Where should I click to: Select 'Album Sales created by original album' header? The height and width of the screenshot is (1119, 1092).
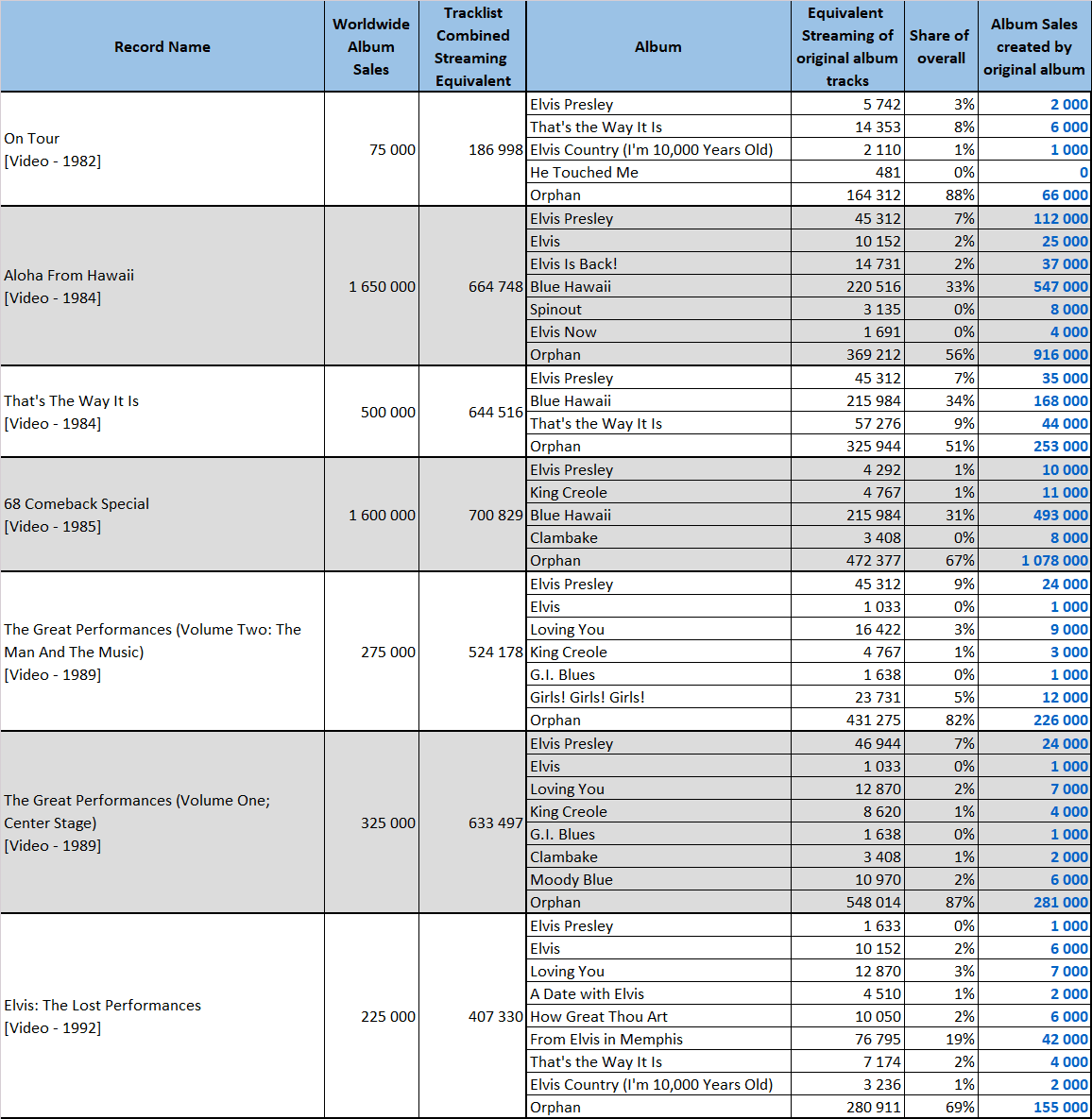(x=1034, y=46)
